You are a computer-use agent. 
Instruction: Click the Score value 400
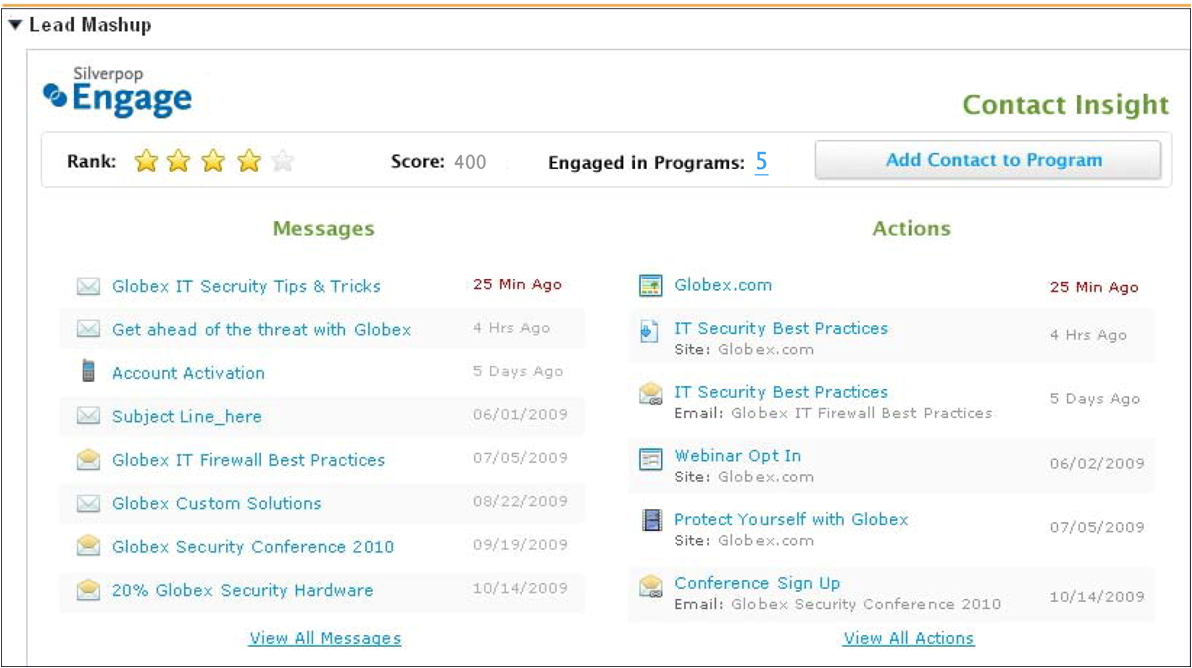coord(470,162)
